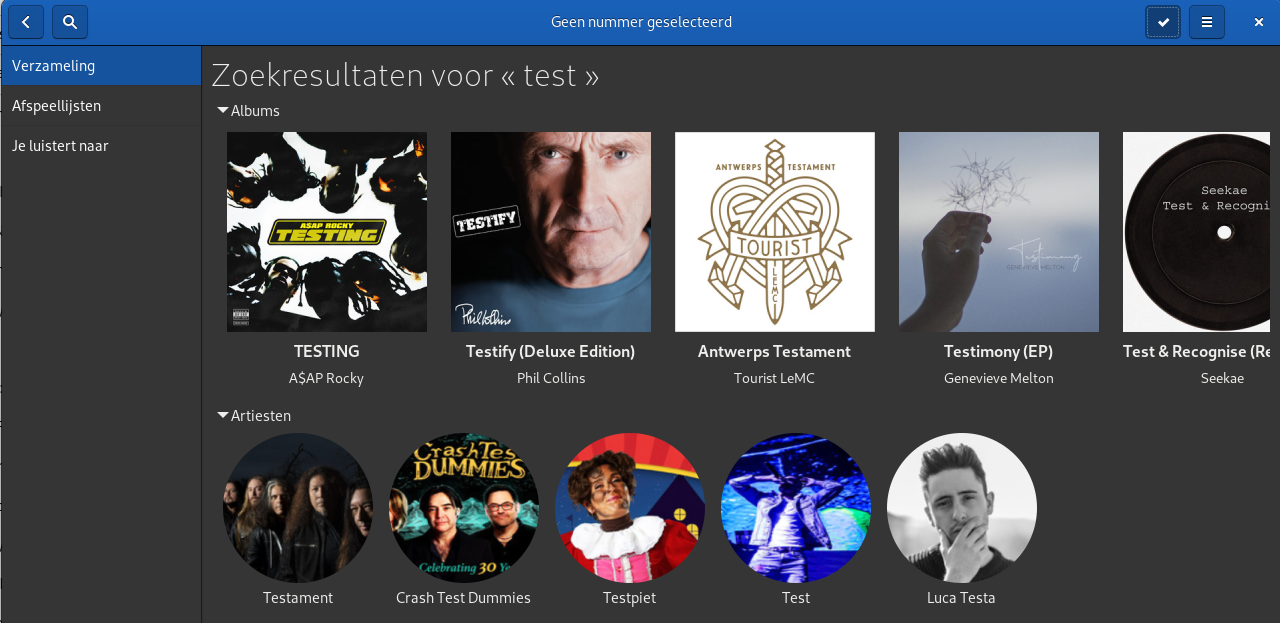Open the Antwerps Testament album cover
Viewport: 1280px width, 623px height.
point(775,232)
